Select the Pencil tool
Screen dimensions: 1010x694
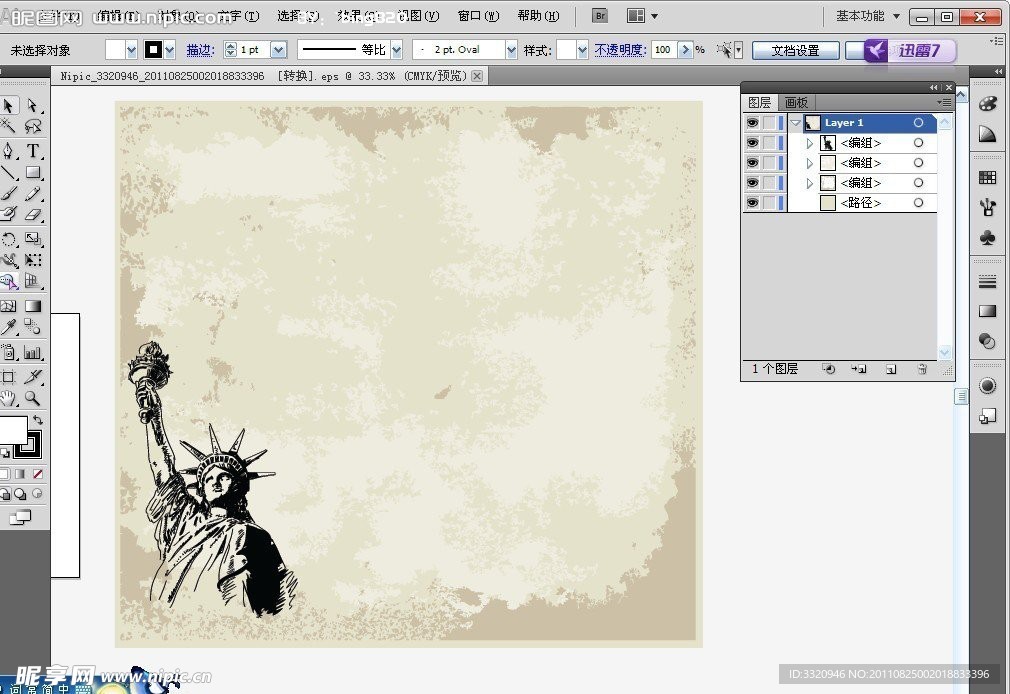coord(33,193)
